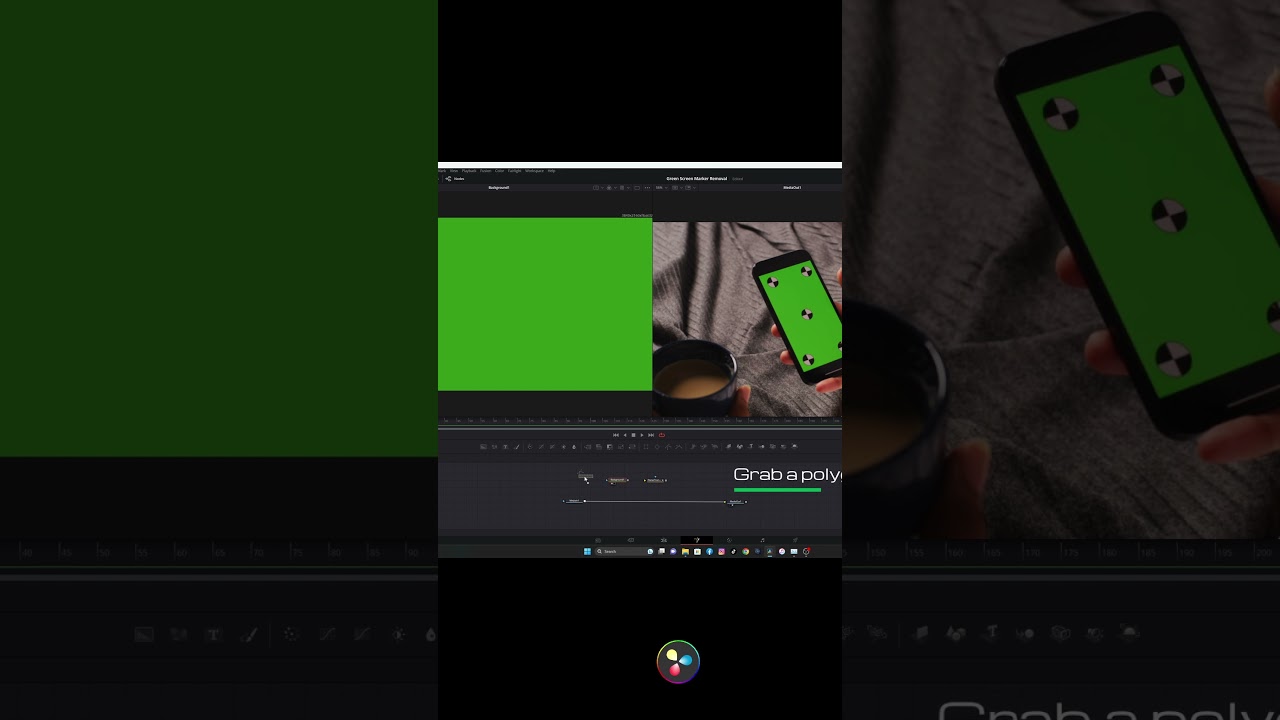
Task: Add a Color Curves node from toolbar
Action: pos(541,446)
